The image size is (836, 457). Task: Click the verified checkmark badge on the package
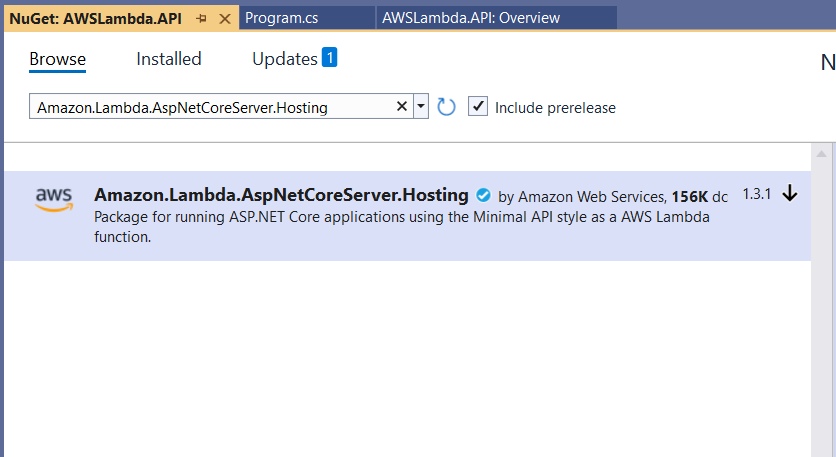[484, 196]
